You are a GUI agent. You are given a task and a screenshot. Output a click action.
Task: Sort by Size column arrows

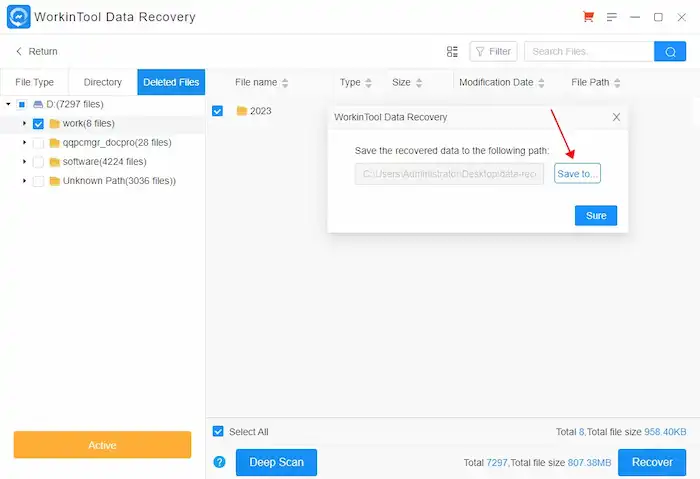click(x=419, y=83)
